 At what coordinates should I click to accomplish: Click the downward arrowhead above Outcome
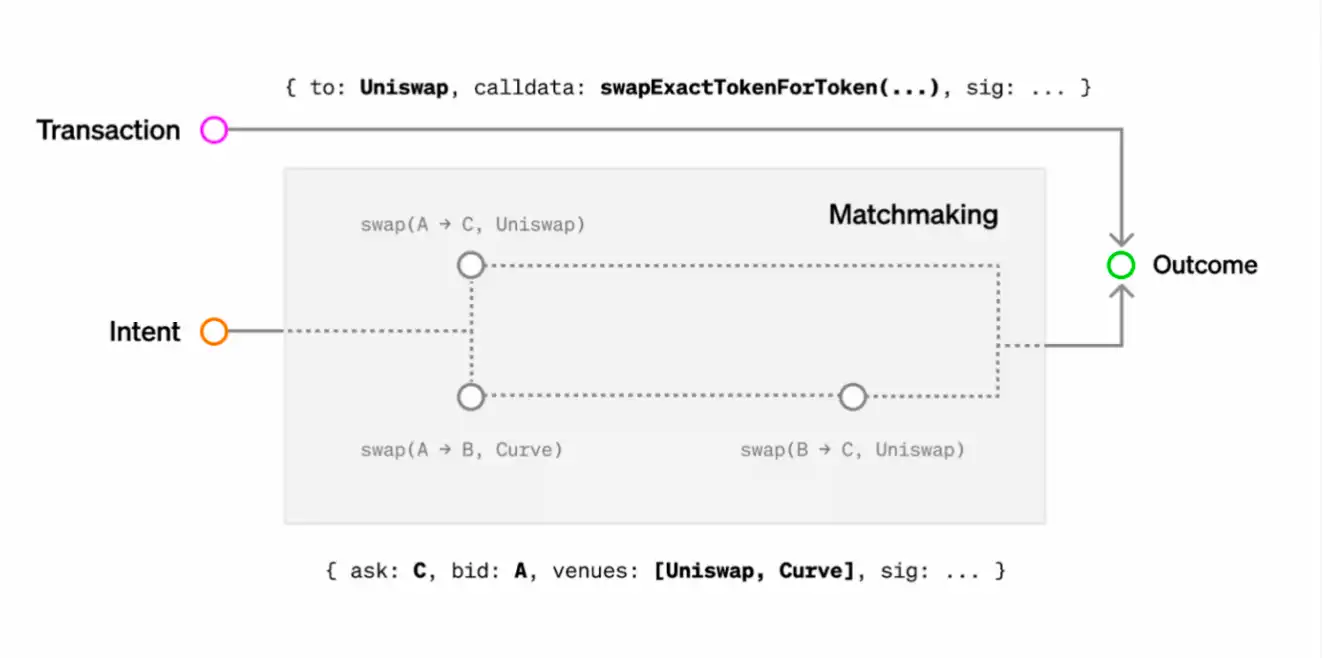(1122, 238)
